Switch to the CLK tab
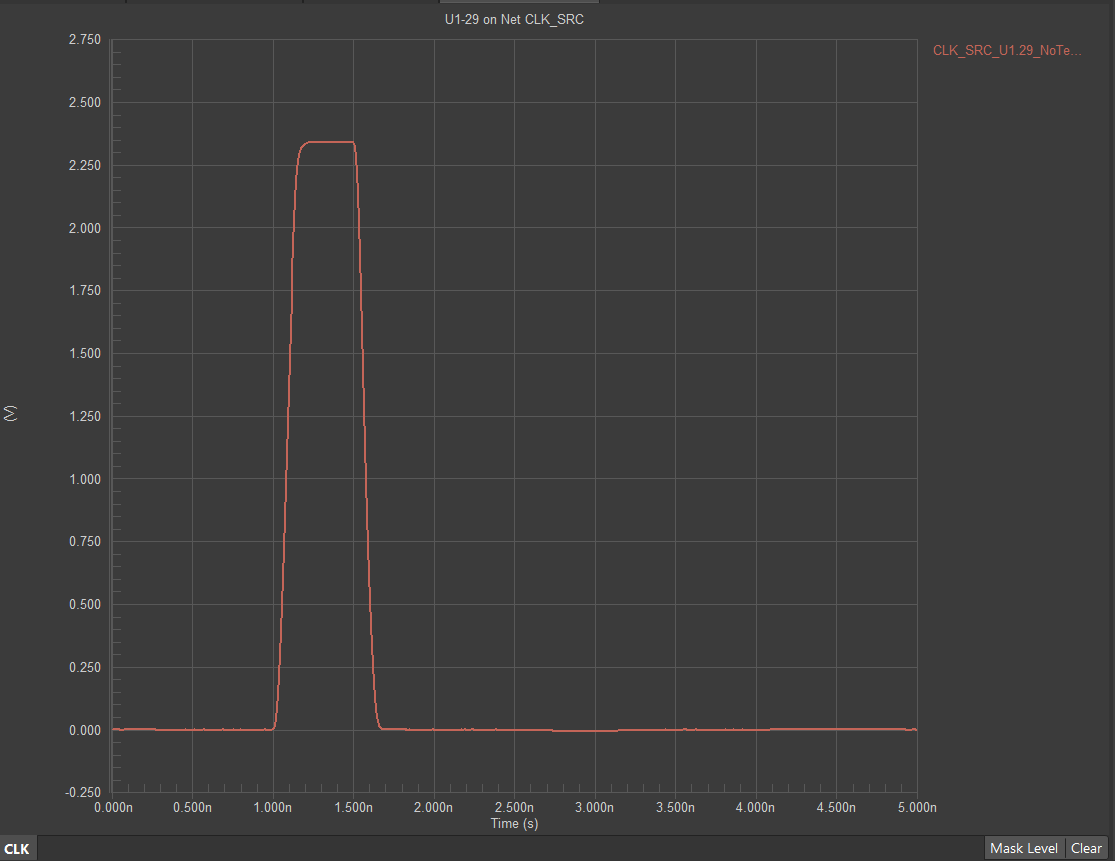 point(17,849)
